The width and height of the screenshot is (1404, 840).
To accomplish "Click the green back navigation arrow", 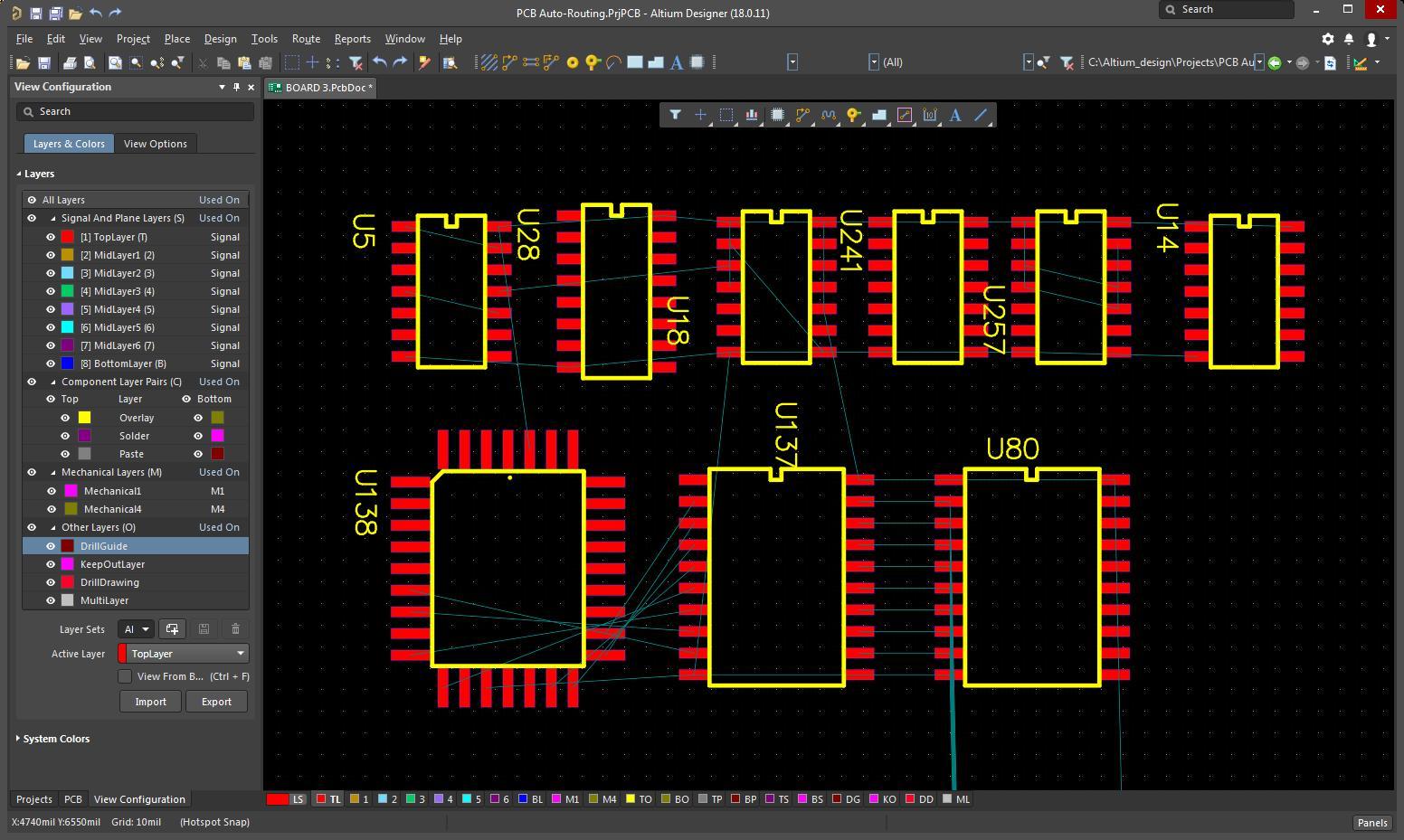I will pos(1275,62).
